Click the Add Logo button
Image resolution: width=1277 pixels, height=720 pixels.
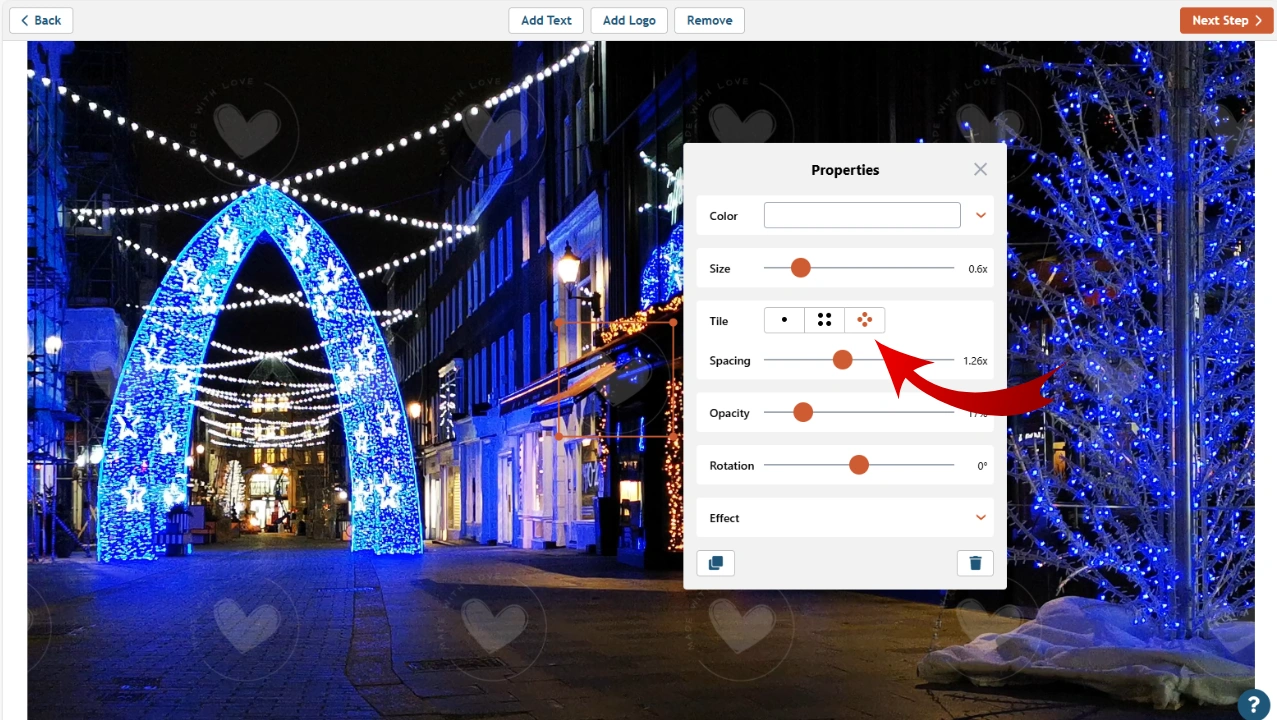click(629, 20)
